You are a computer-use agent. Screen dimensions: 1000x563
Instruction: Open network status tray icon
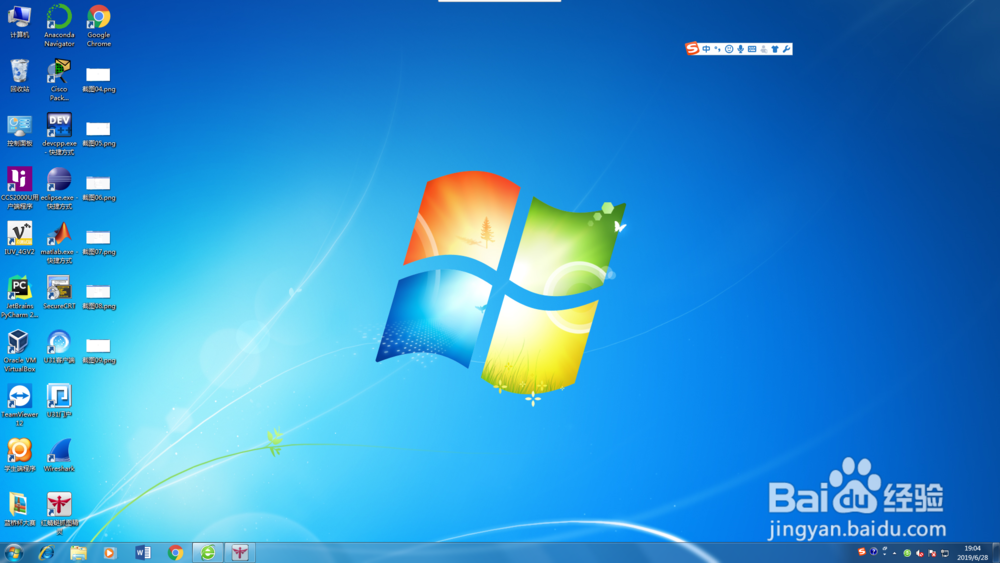pyautogui.click(x=945, y=553)
